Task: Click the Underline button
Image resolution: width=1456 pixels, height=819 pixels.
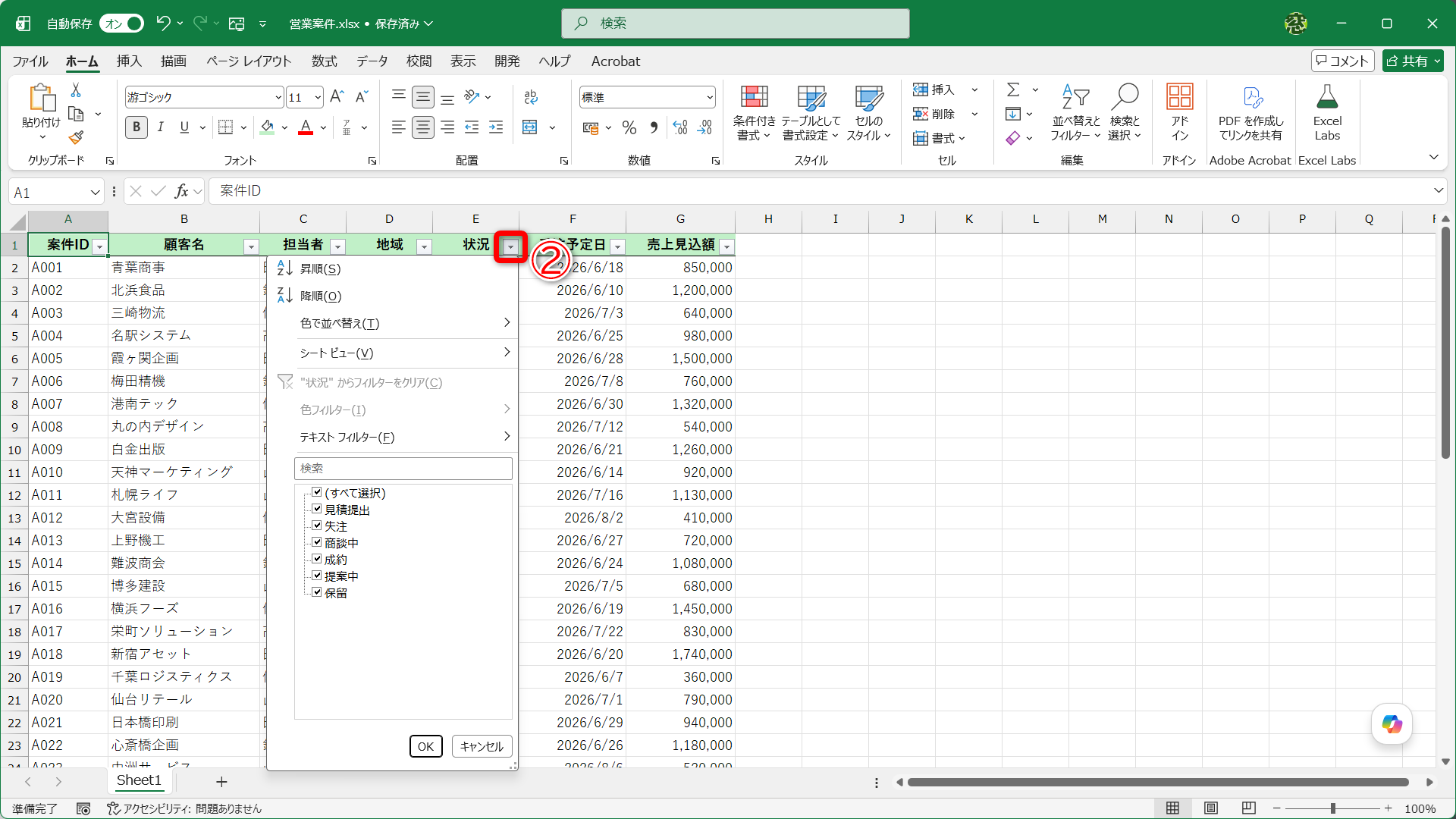Action: 184,127
